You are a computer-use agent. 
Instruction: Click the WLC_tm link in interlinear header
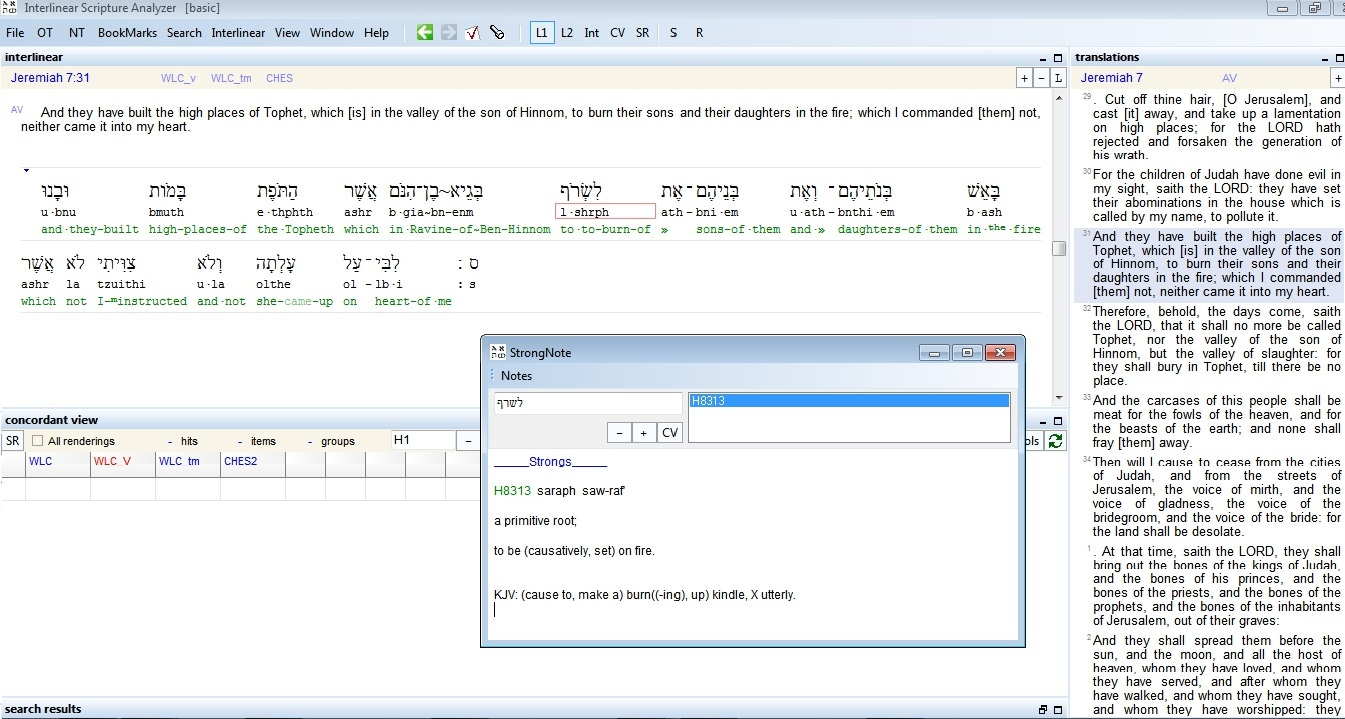(231, 78)
